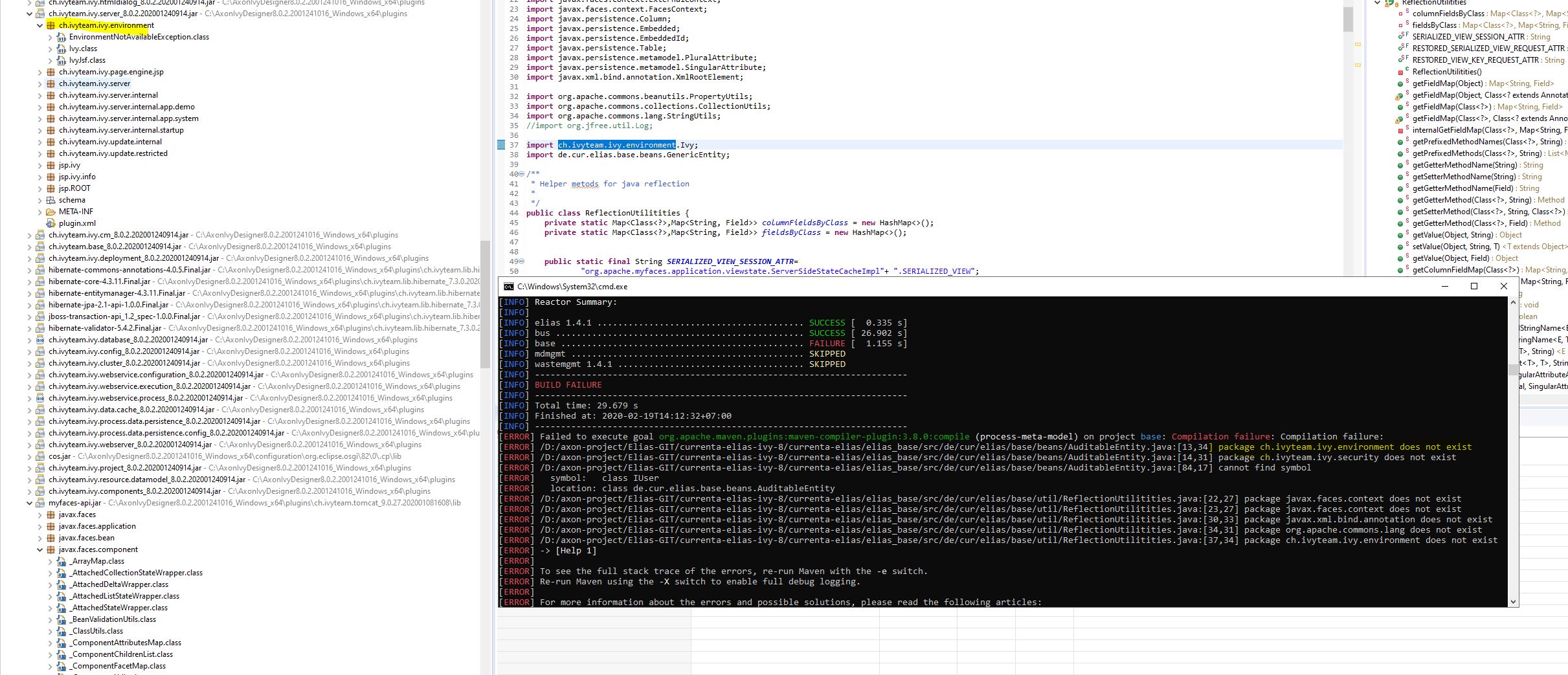Click the cmd window scrollbar down arrow

1513,601
